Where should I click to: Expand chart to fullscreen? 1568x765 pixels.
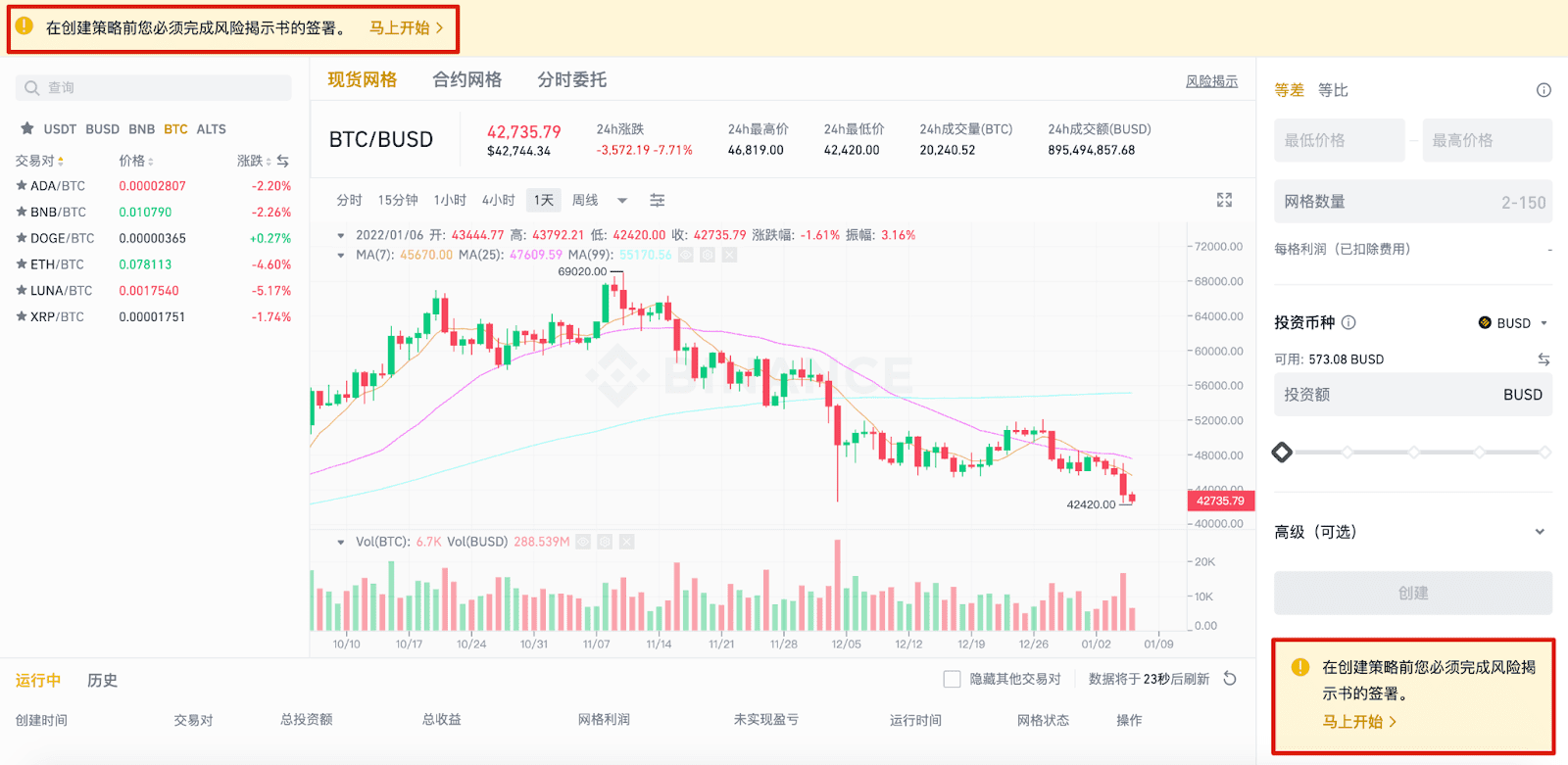pyautogui.click(x=1224, y=200)
